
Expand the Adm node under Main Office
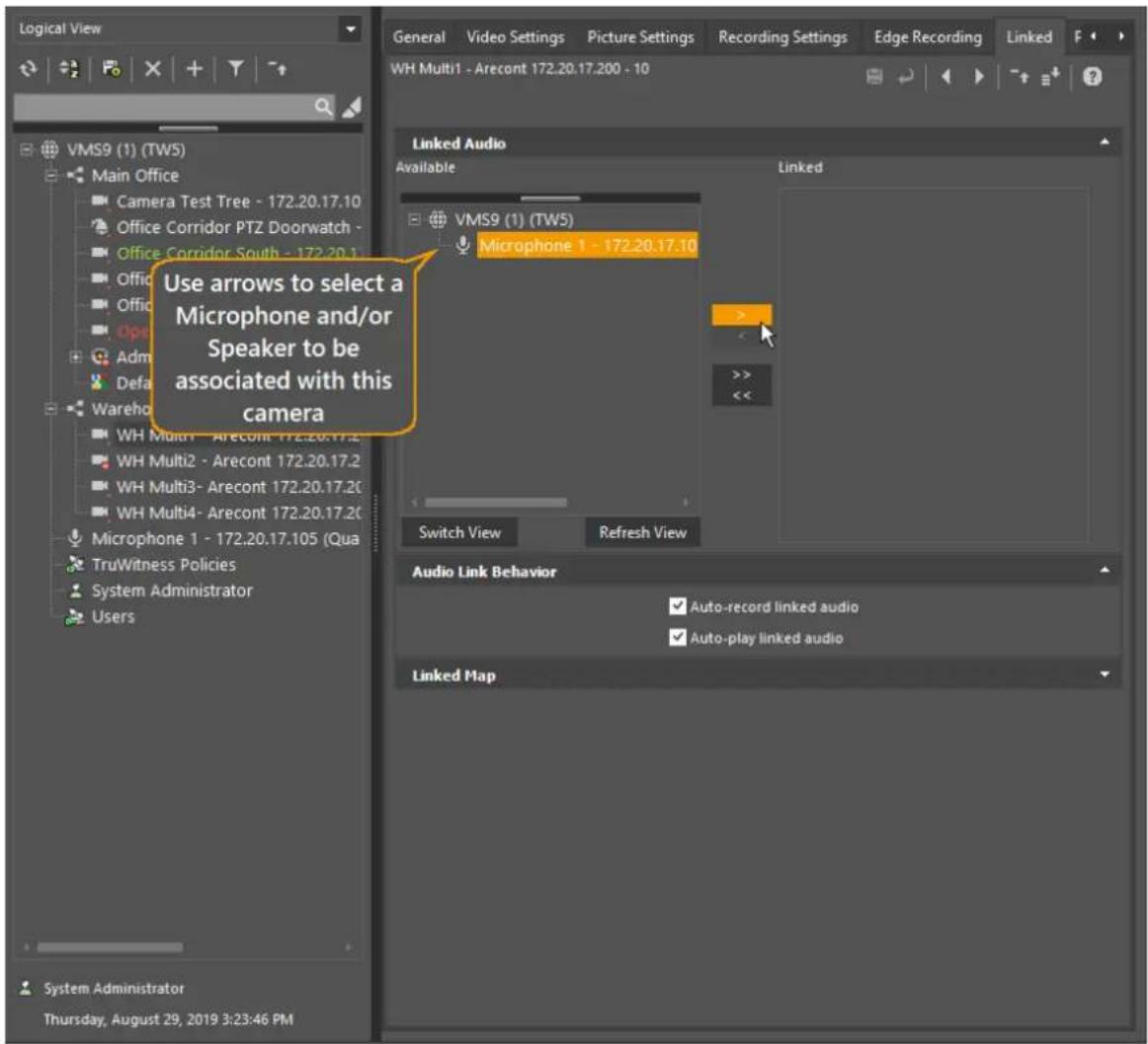[x=75, y=358]
